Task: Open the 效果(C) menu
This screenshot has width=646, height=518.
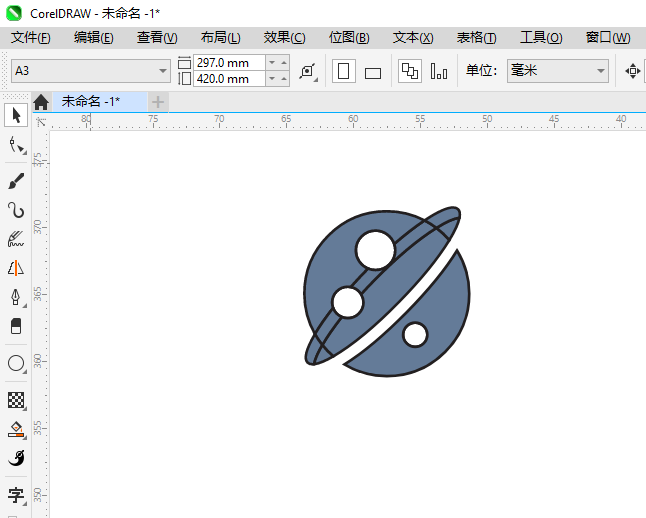Action: click(x=285, y=38)
